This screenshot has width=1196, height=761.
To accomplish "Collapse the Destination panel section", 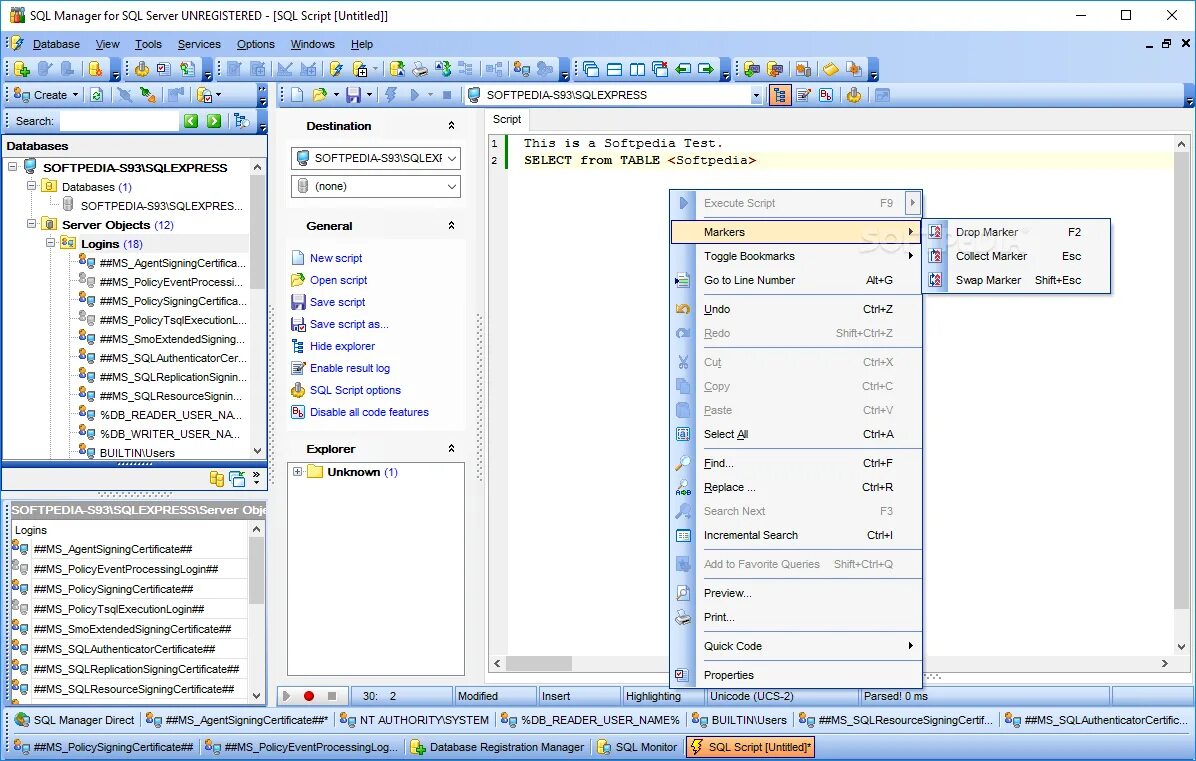I will 452,126.
